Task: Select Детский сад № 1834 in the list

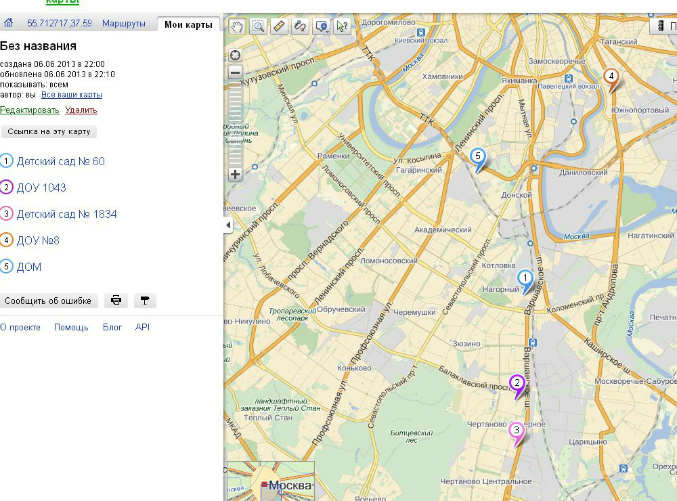Action: (66, 213)
